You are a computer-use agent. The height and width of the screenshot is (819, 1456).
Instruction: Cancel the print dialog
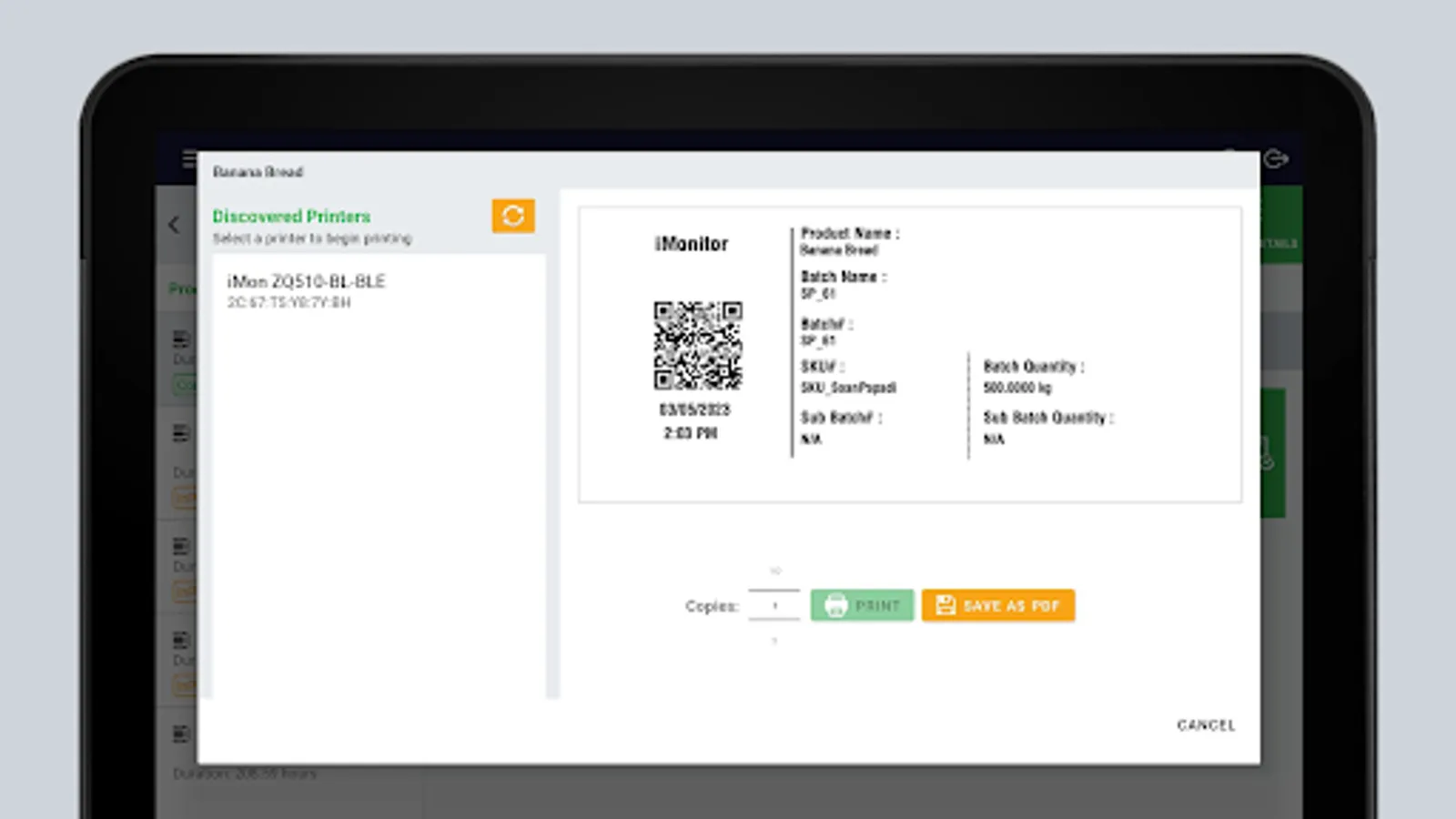tap(1206, 725)
